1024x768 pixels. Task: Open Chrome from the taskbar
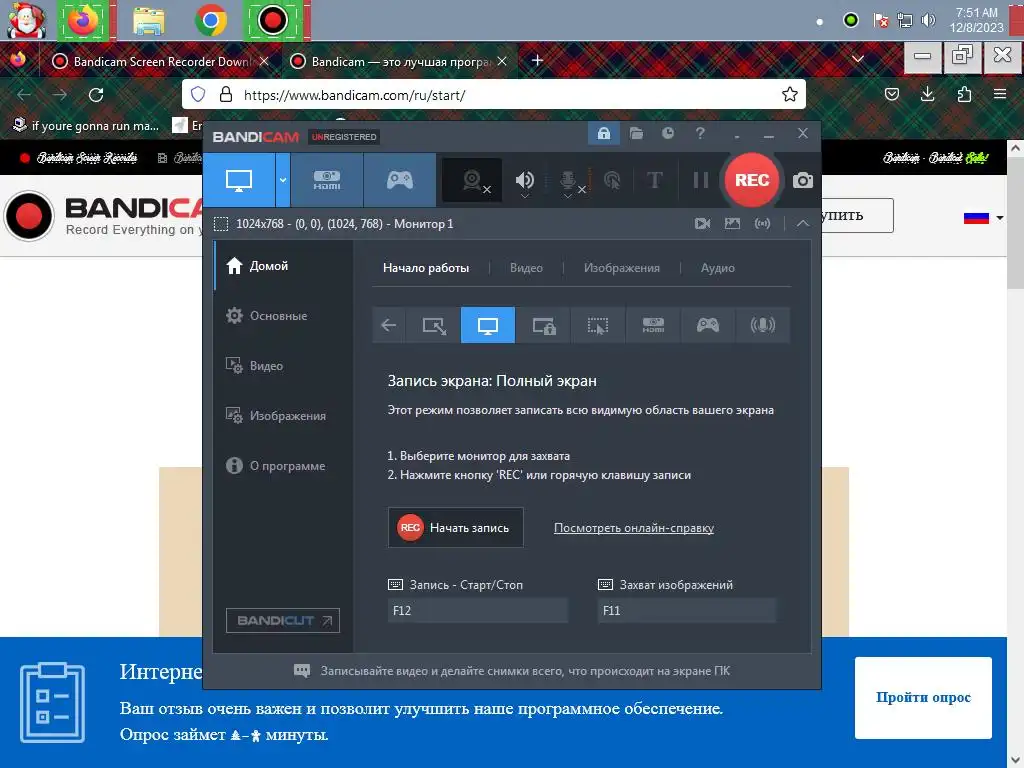pyautogui.click(x=210, y=21)
